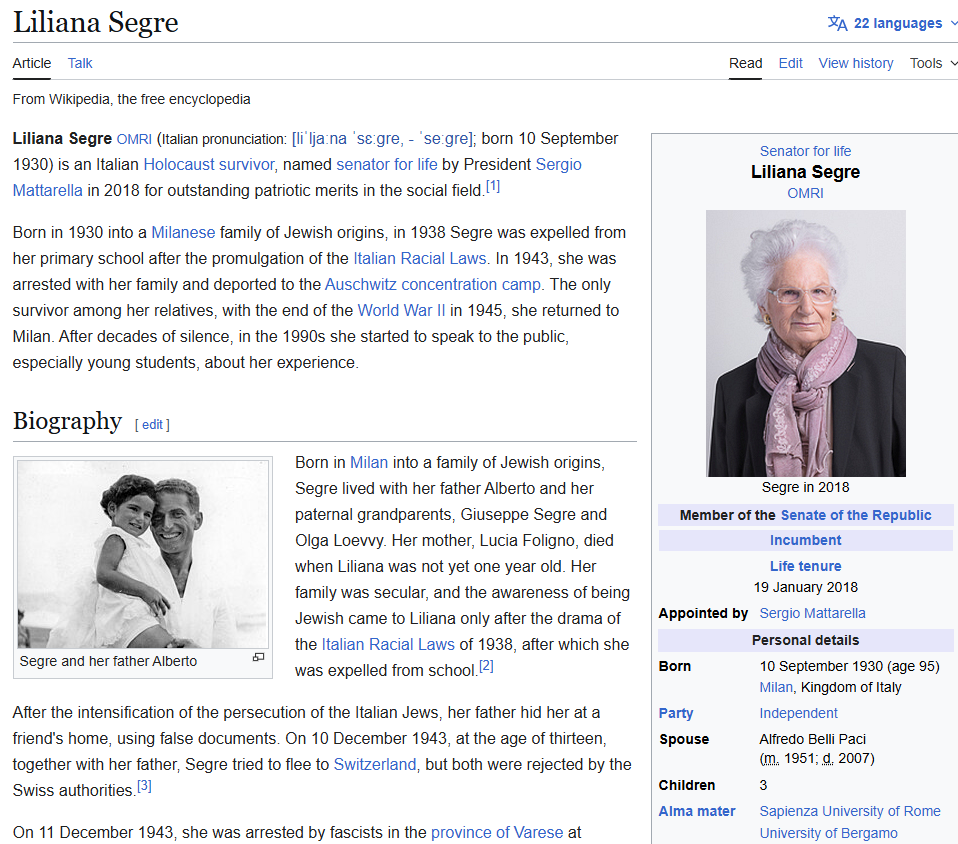The image size is (958, 844).
Task: Open the Milanese link
Action: tap(183, 232)
